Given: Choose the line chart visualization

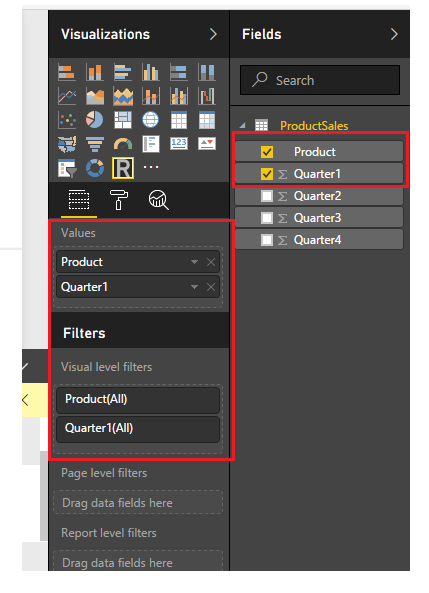Looking at the screenshot, I should 67,96.
